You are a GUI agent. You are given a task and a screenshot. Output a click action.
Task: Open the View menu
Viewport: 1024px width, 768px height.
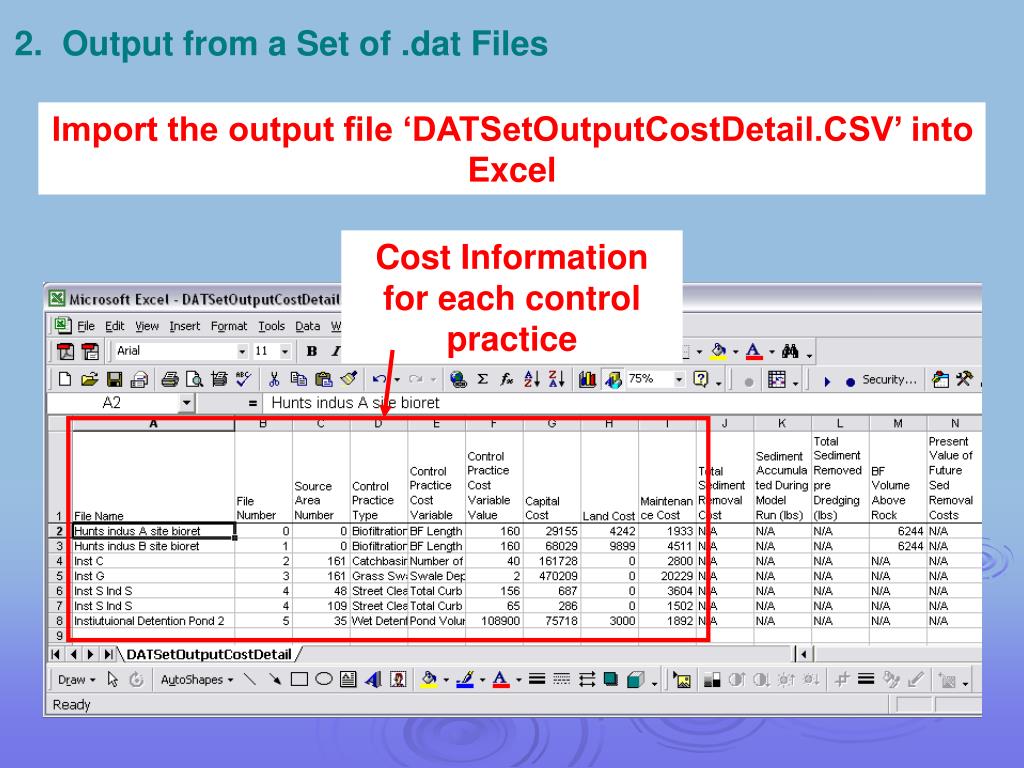click(147, 326)
